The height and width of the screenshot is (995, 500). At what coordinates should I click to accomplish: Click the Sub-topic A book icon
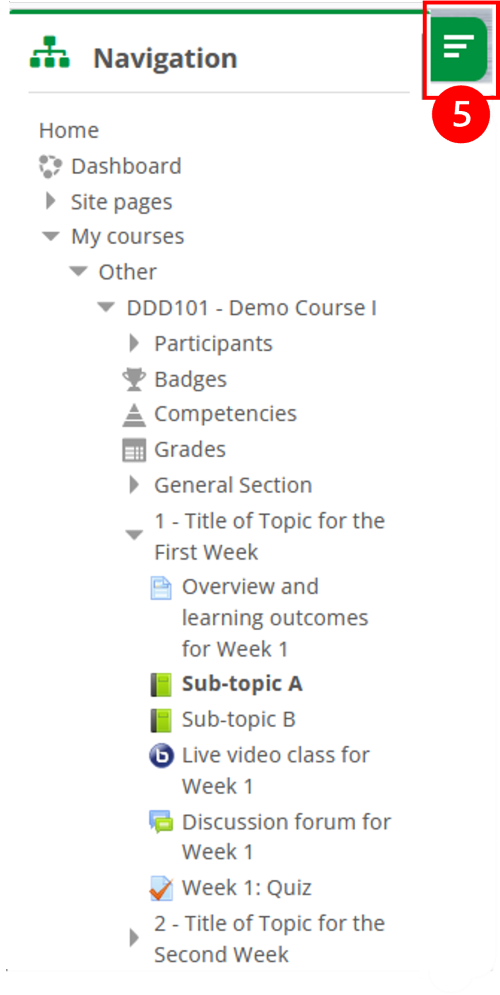click(161, 685)
